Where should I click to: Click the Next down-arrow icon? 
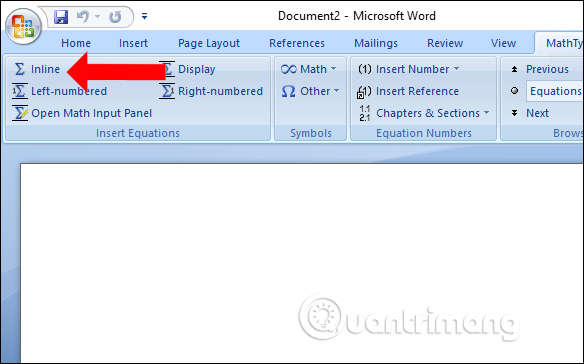point(514,113)
